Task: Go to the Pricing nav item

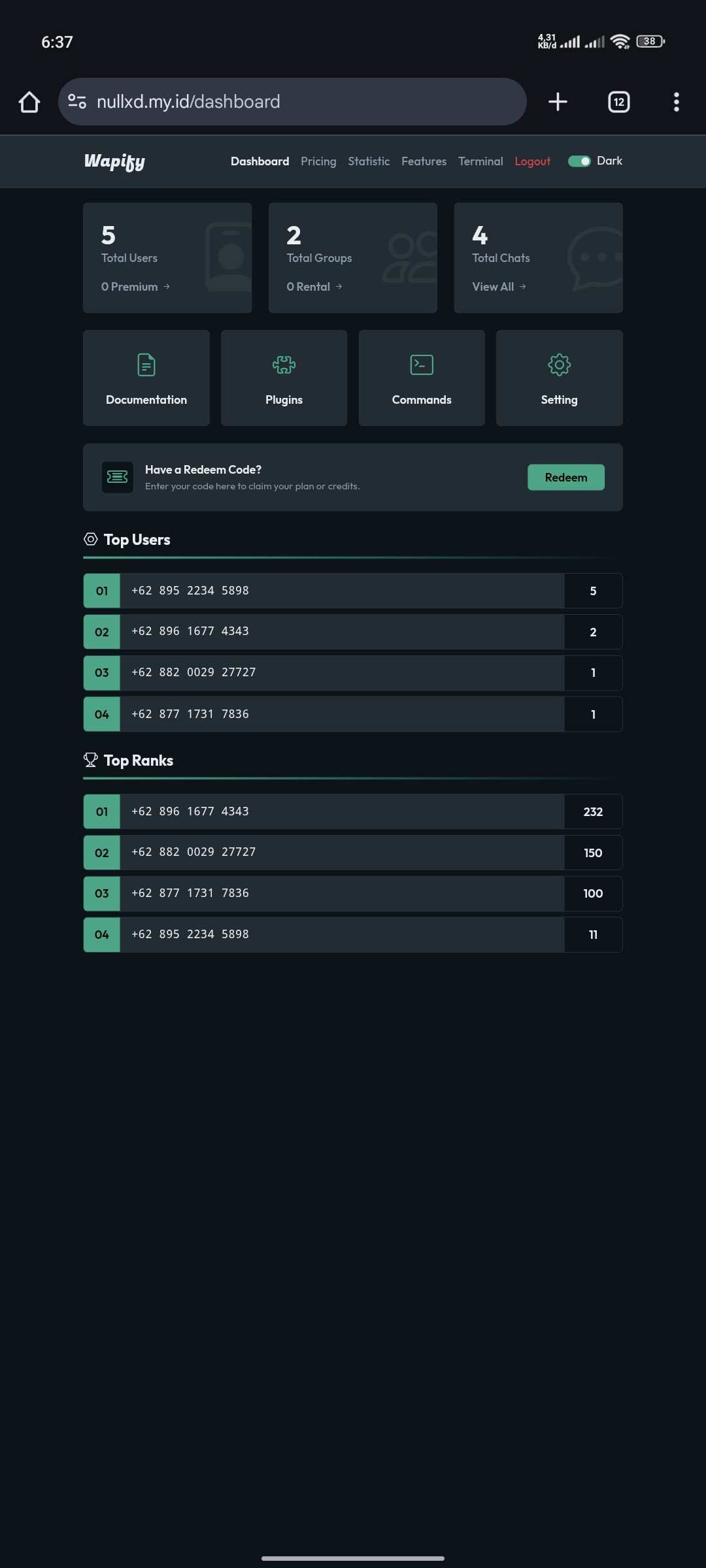Action: coord(318,161)
